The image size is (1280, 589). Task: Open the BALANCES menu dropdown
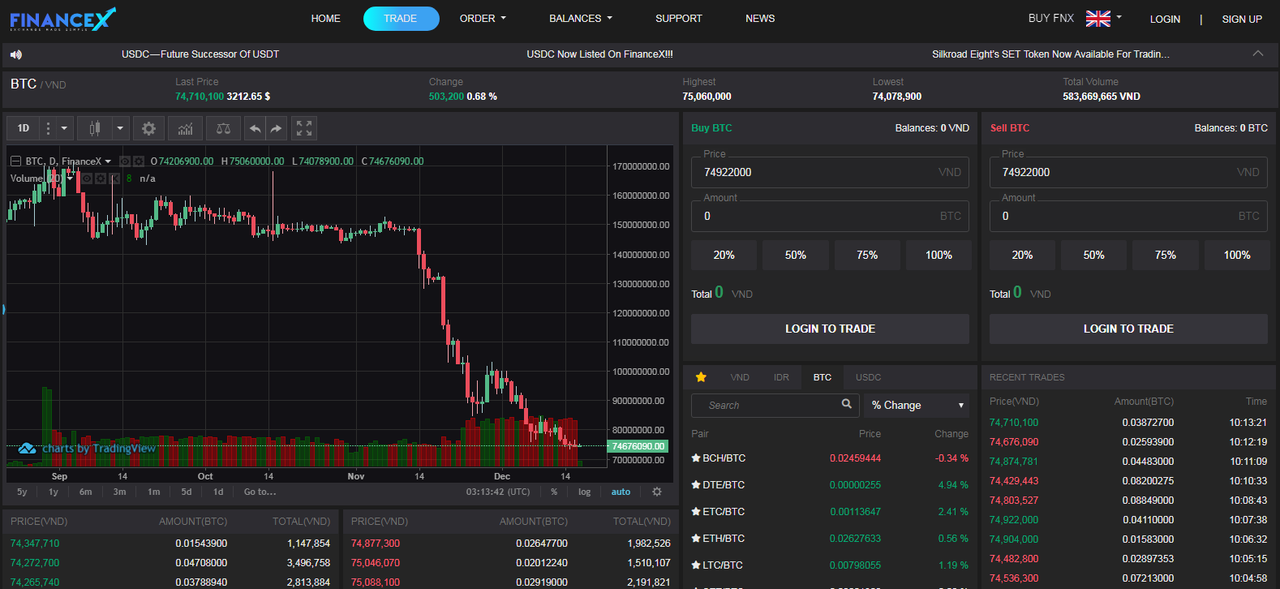click(x=580, y=18)
